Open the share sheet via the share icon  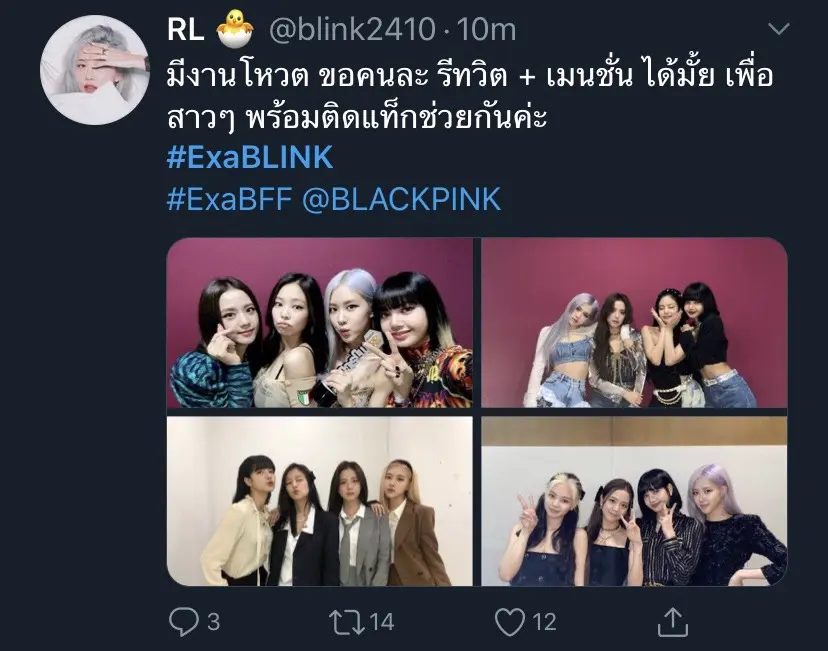(x=673, y=621)
